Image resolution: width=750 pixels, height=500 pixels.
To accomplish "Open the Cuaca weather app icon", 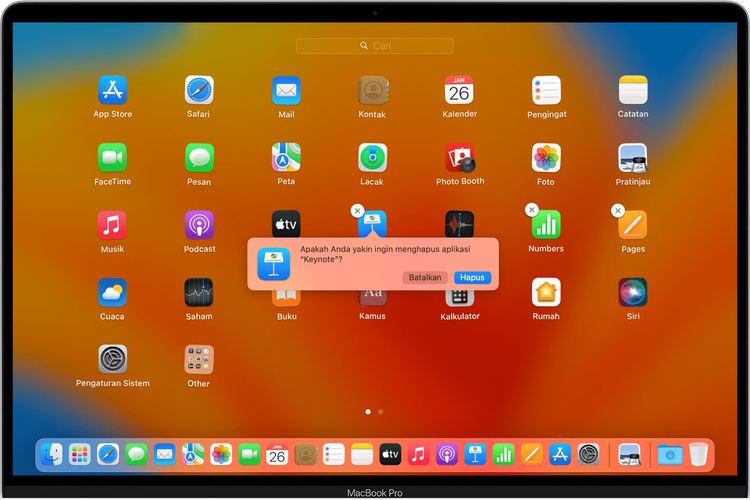I will [x=112, y=293].
